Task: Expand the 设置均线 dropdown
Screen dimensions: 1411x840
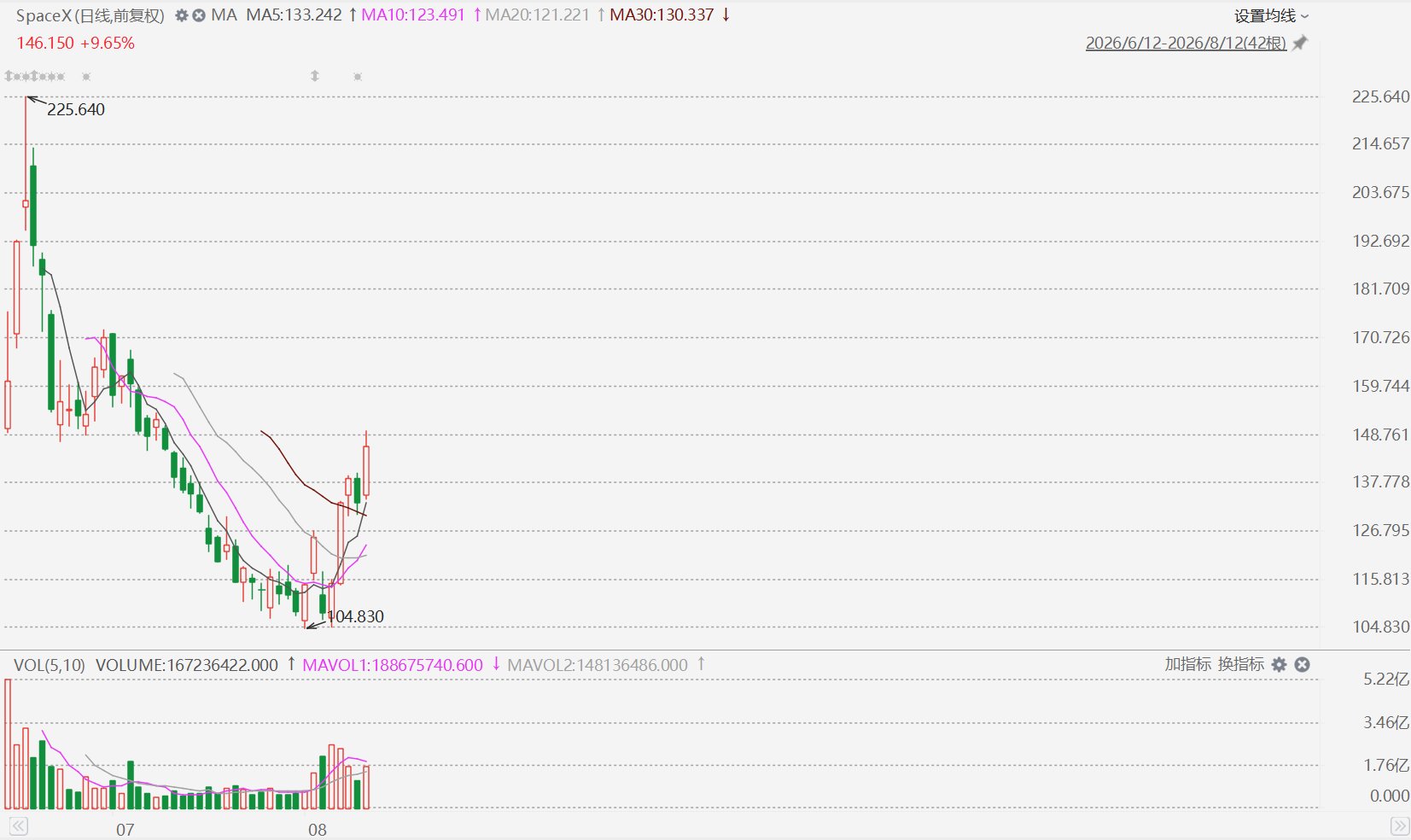Action: point(1271,15)
